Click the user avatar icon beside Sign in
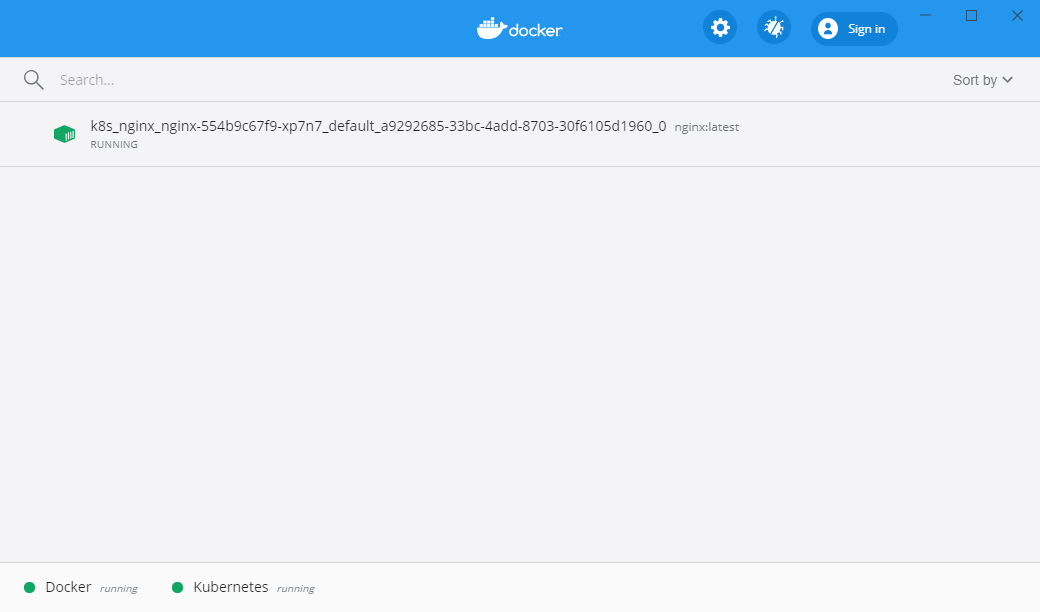The image size is (1040, 612). [828, 29]
